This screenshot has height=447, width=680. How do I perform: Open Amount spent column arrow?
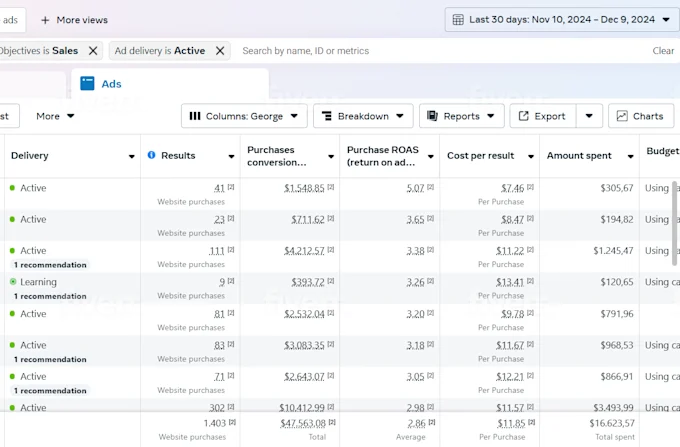[x=630, y=156]
